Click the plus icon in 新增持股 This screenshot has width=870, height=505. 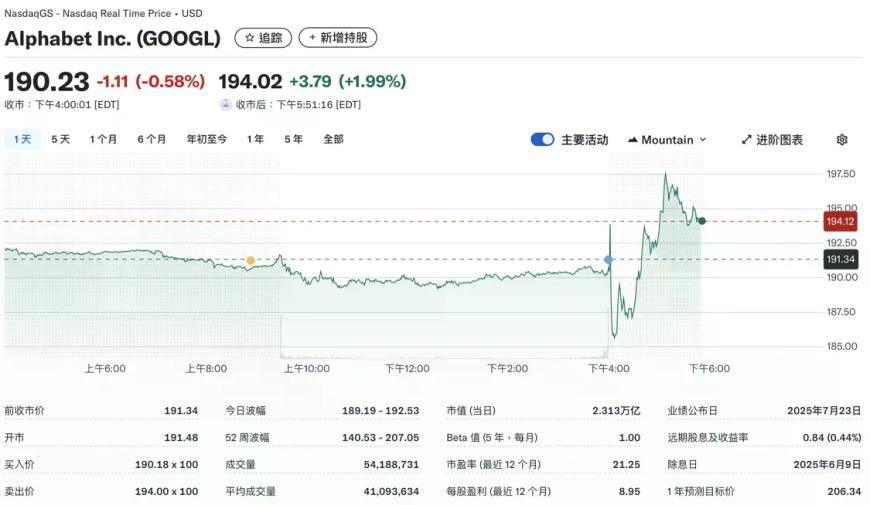coord(312,37)
